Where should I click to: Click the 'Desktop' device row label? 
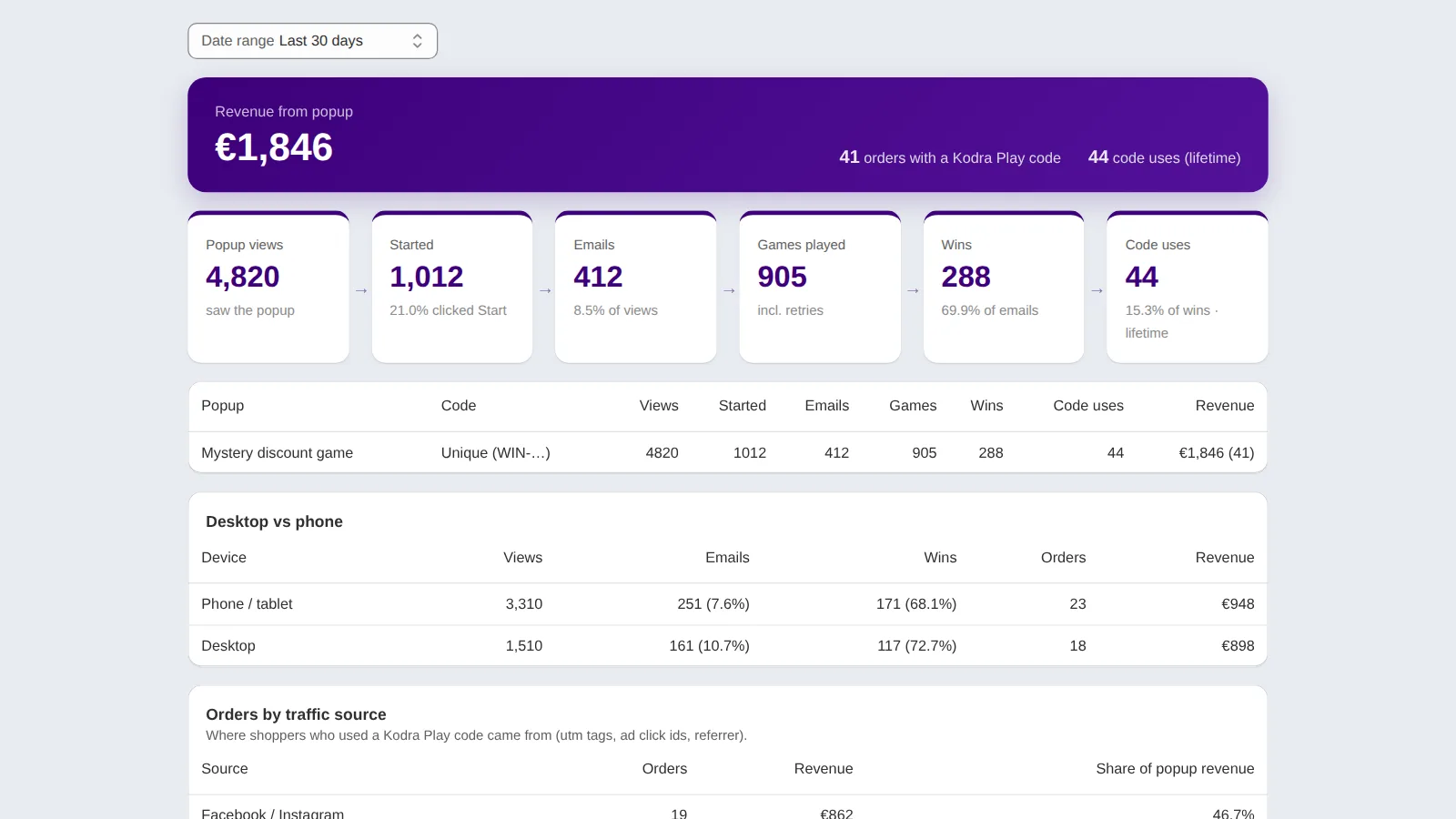pos(228,646)
